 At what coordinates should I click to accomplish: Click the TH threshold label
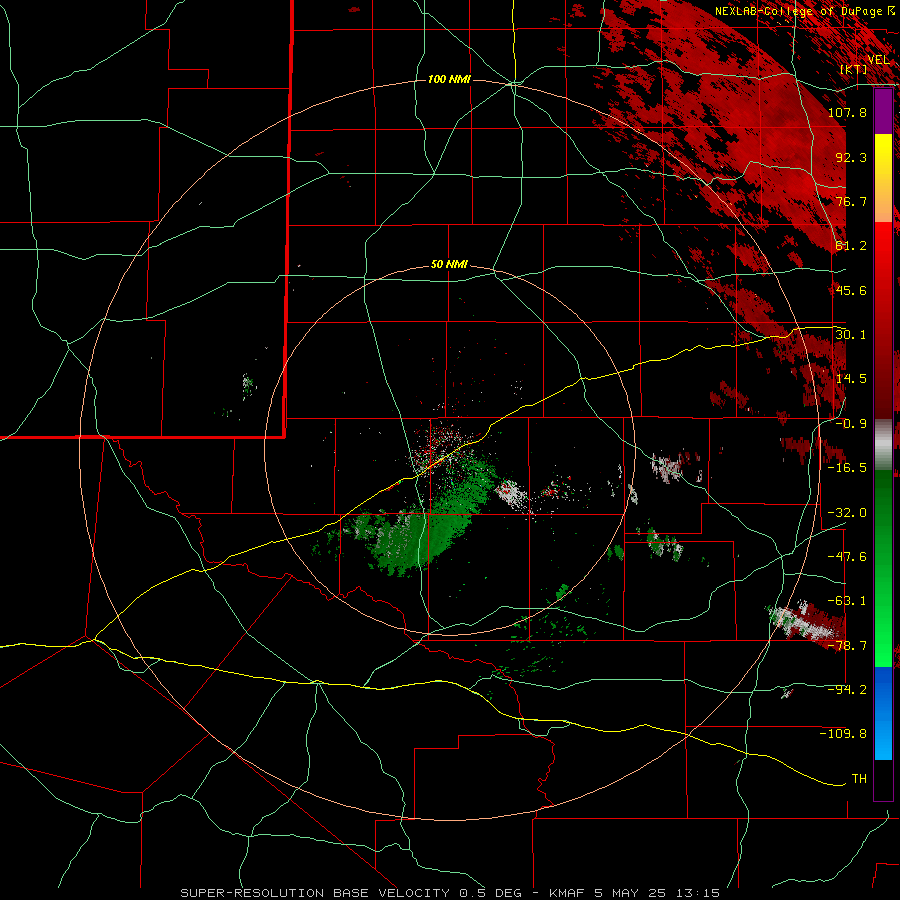859,779
